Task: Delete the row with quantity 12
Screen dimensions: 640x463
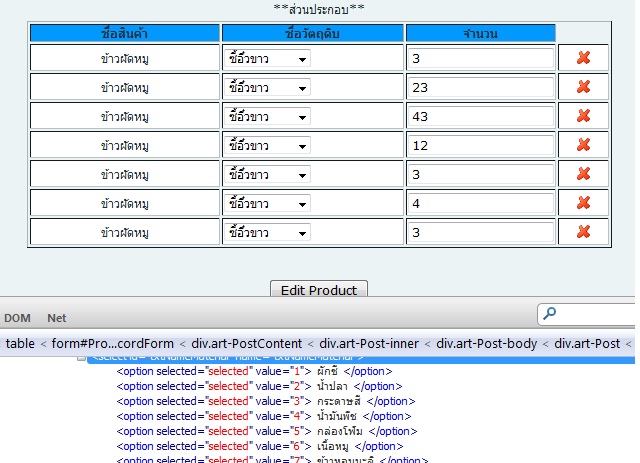Action: point(583,145)
